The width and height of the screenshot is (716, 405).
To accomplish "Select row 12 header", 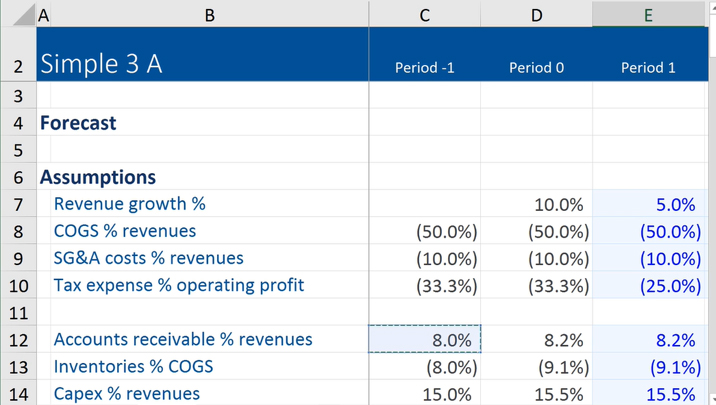I will click(x=18, y=339).
